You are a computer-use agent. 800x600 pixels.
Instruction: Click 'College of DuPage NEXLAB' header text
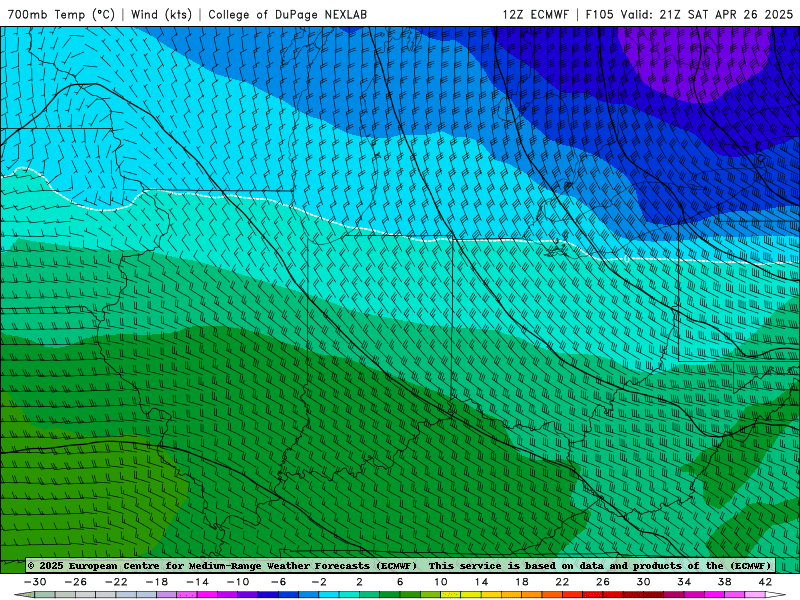(287, 14)
